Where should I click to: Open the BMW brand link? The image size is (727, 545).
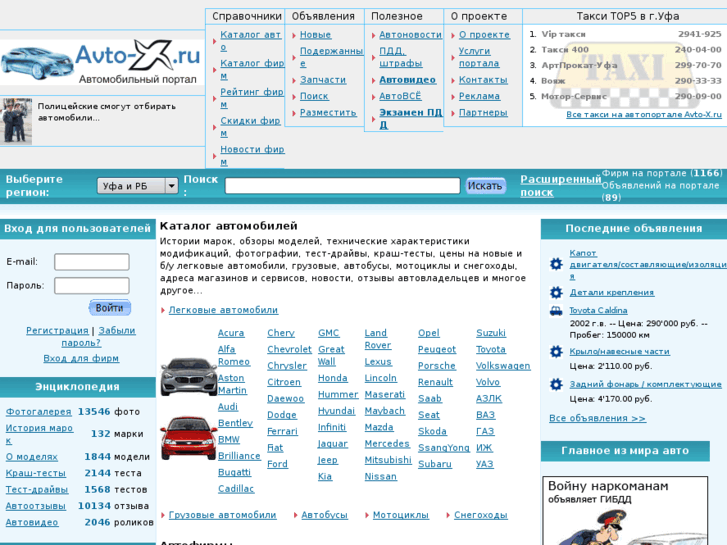[229, 439]
